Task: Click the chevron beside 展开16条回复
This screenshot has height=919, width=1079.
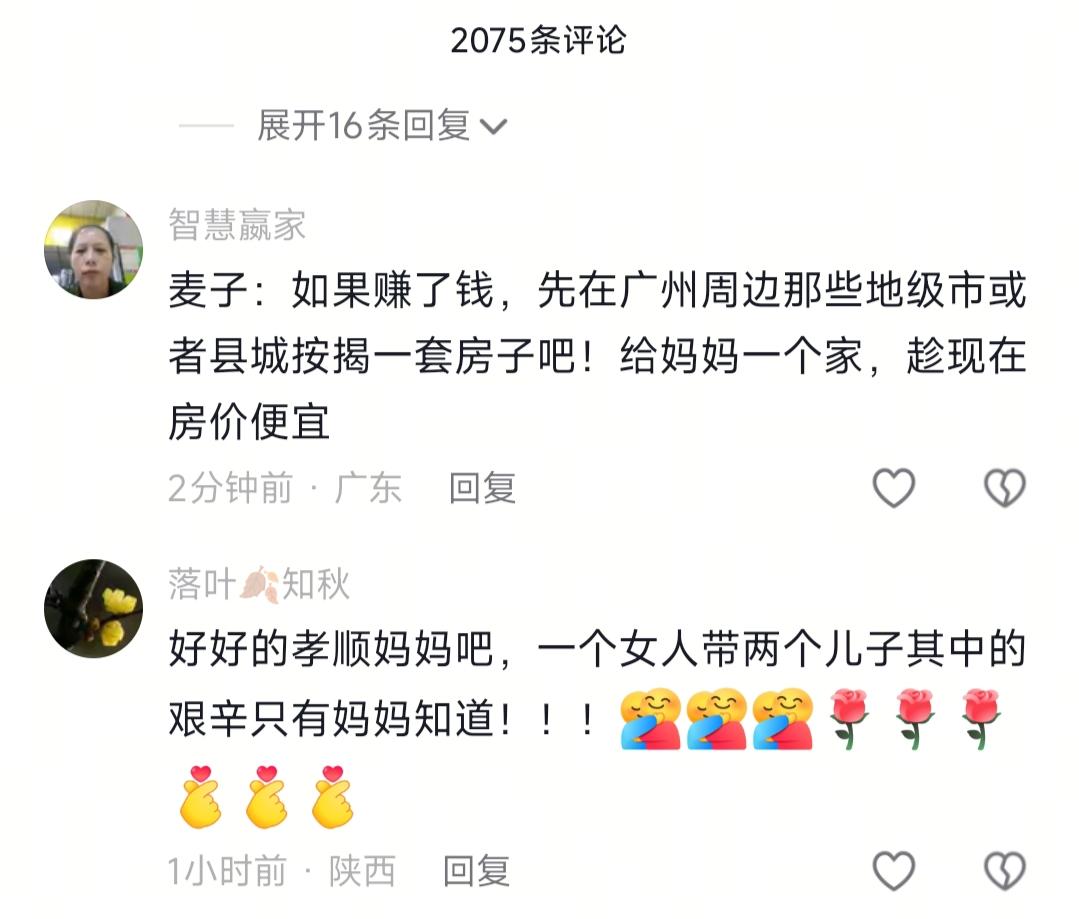Action: pos(493,127)
